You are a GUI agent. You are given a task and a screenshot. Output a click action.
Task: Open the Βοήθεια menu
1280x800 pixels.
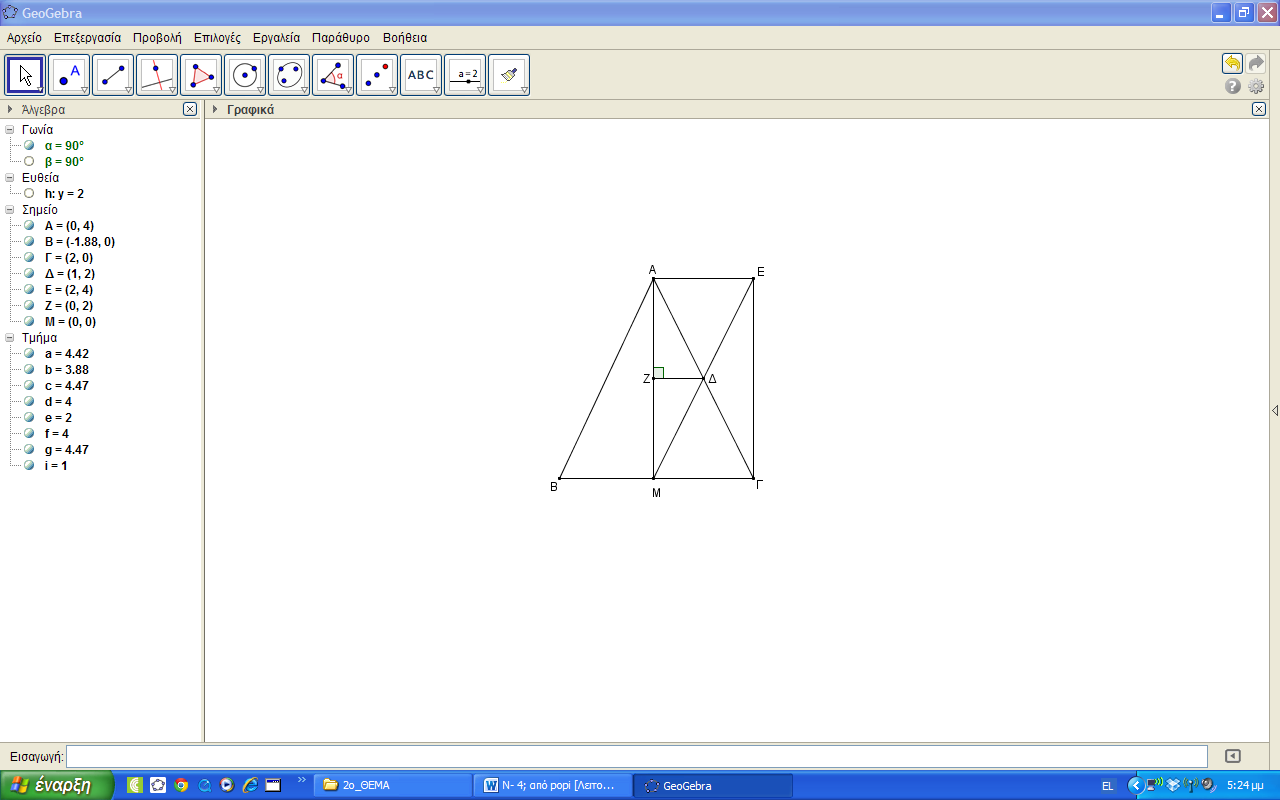[x=405, y=38]
